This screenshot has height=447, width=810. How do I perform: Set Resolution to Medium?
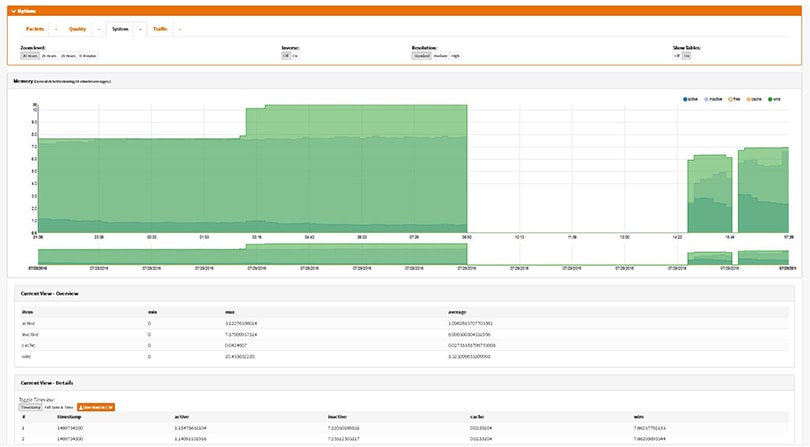[x=439, y=56]
